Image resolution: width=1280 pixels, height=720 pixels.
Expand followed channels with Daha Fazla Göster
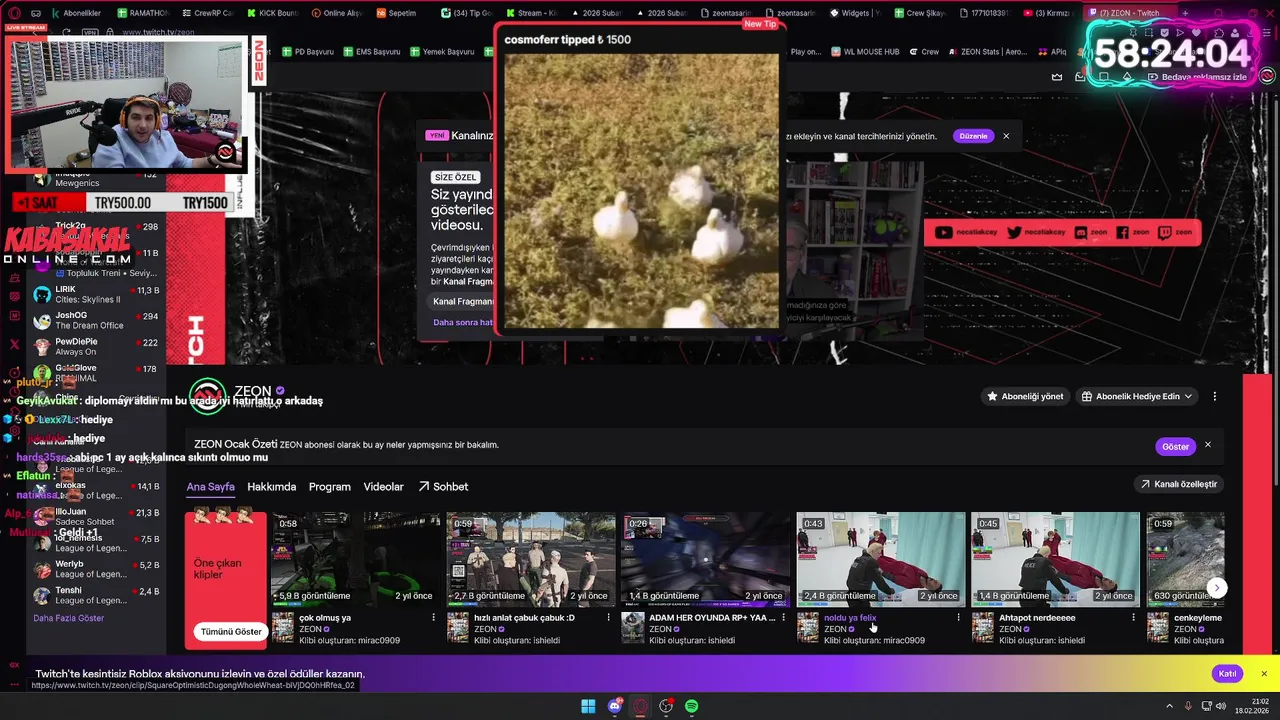pos(68,618)
